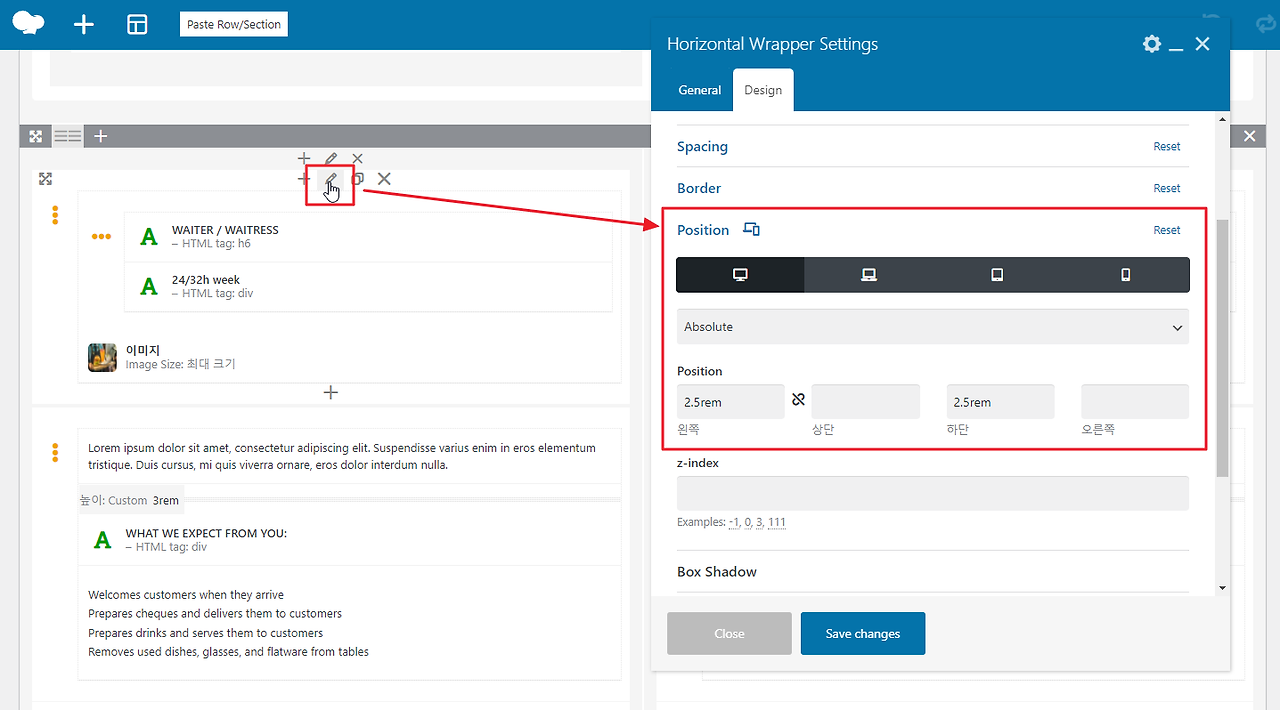Click the small upper X icon to delete the column
The image size is (1280, 710).
pos(358,158)
